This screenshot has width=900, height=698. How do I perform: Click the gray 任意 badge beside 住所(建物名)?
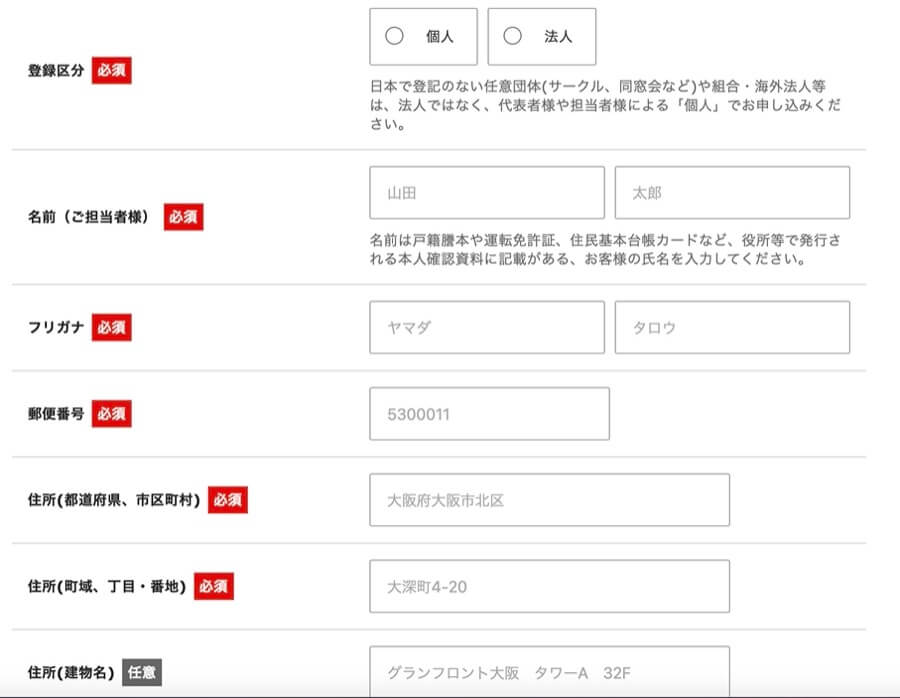[142, 672]
